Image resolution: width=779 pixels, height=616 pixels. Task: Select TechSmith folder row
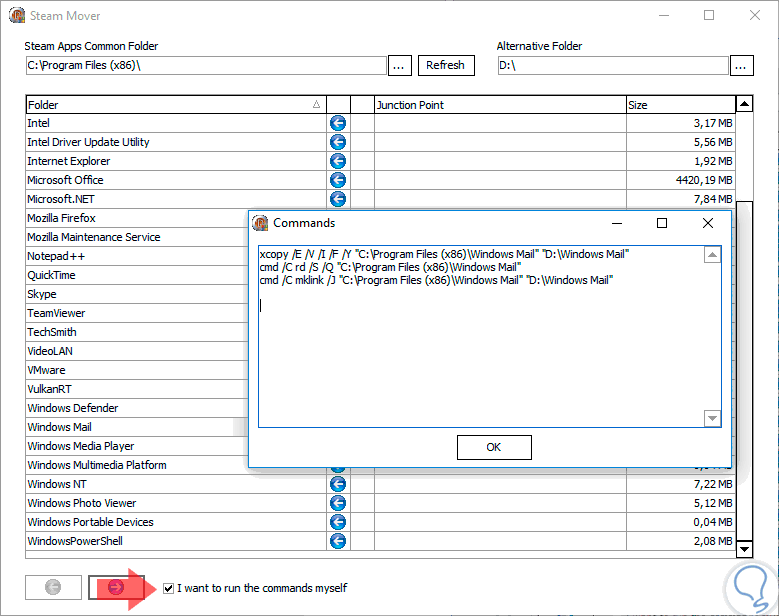tap(137, 332)
